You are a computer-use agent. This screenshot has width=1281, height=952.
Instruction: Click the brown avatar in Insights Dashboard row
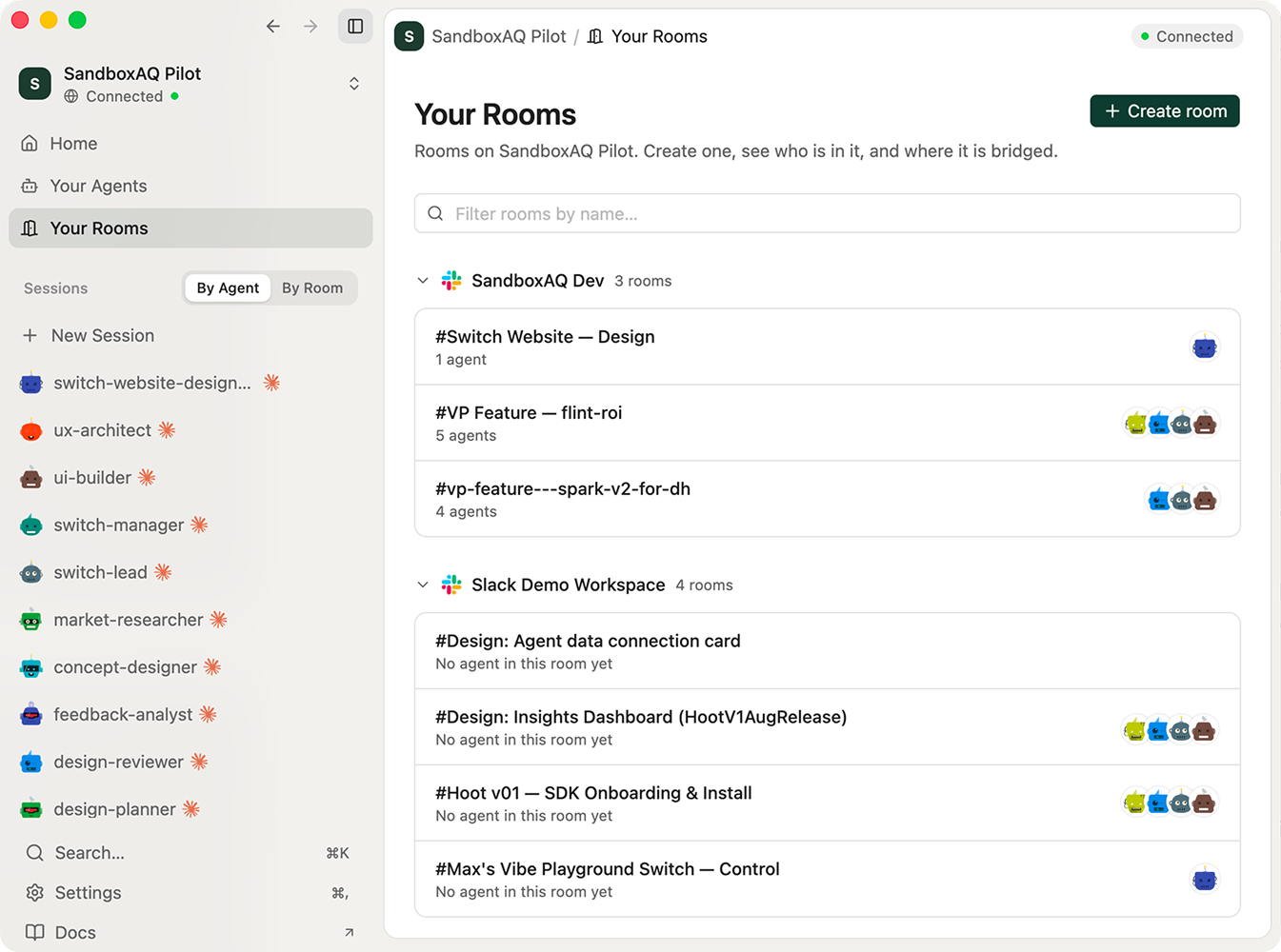1204,730
